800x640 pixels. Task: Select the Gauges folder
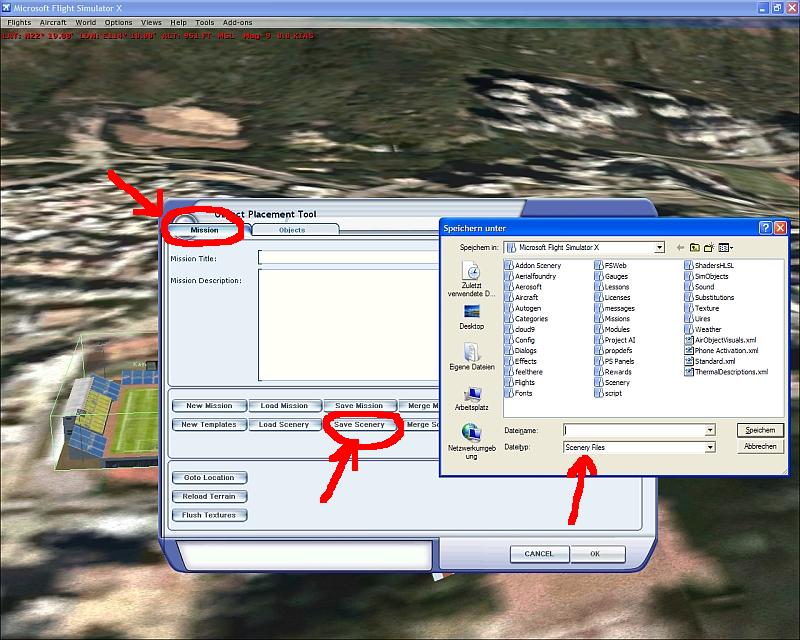(x=611, y=276)
